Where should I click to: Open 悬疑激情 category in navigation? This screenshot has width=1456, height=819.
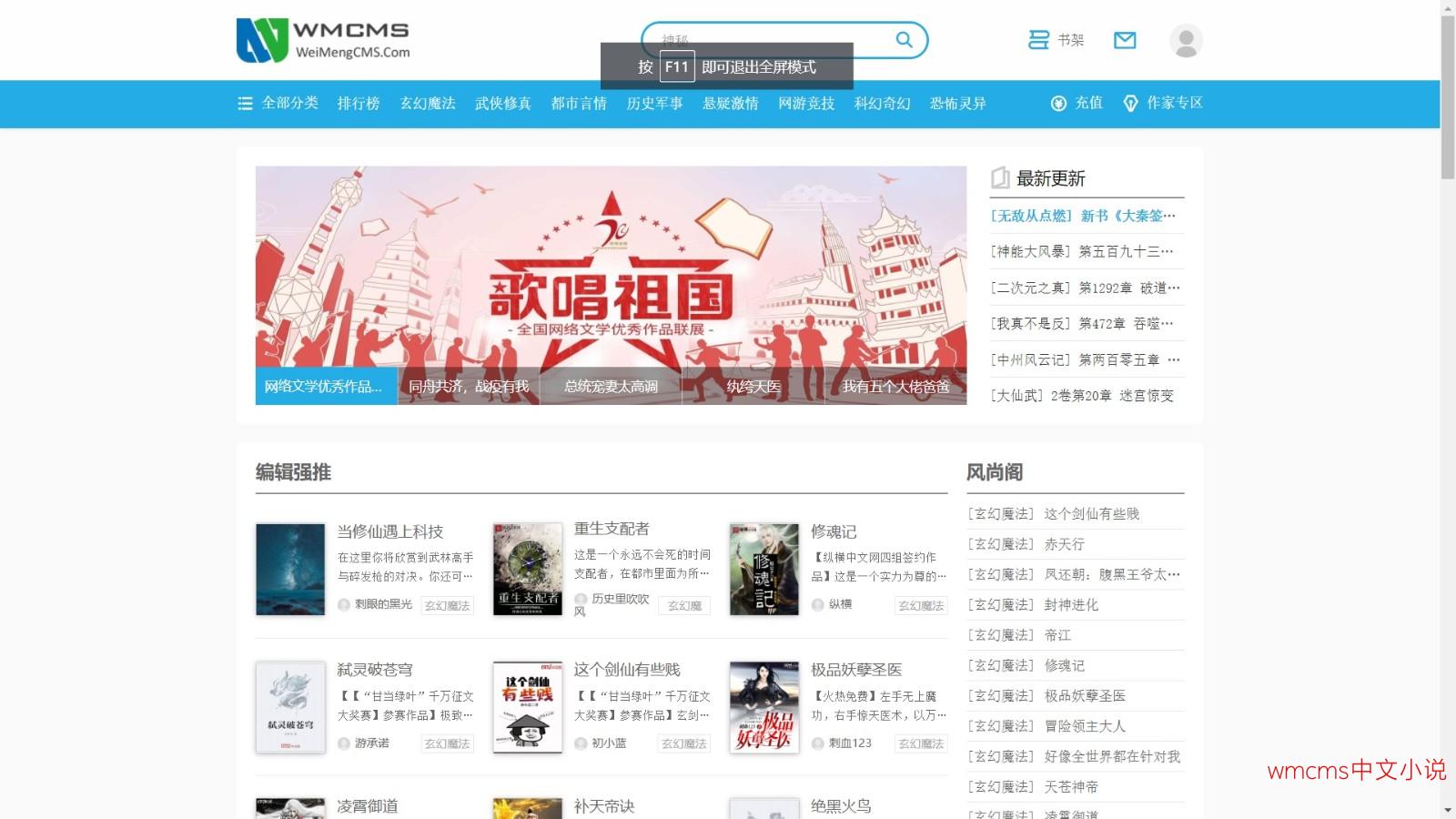pyautogui.click(x=731, y=103)
